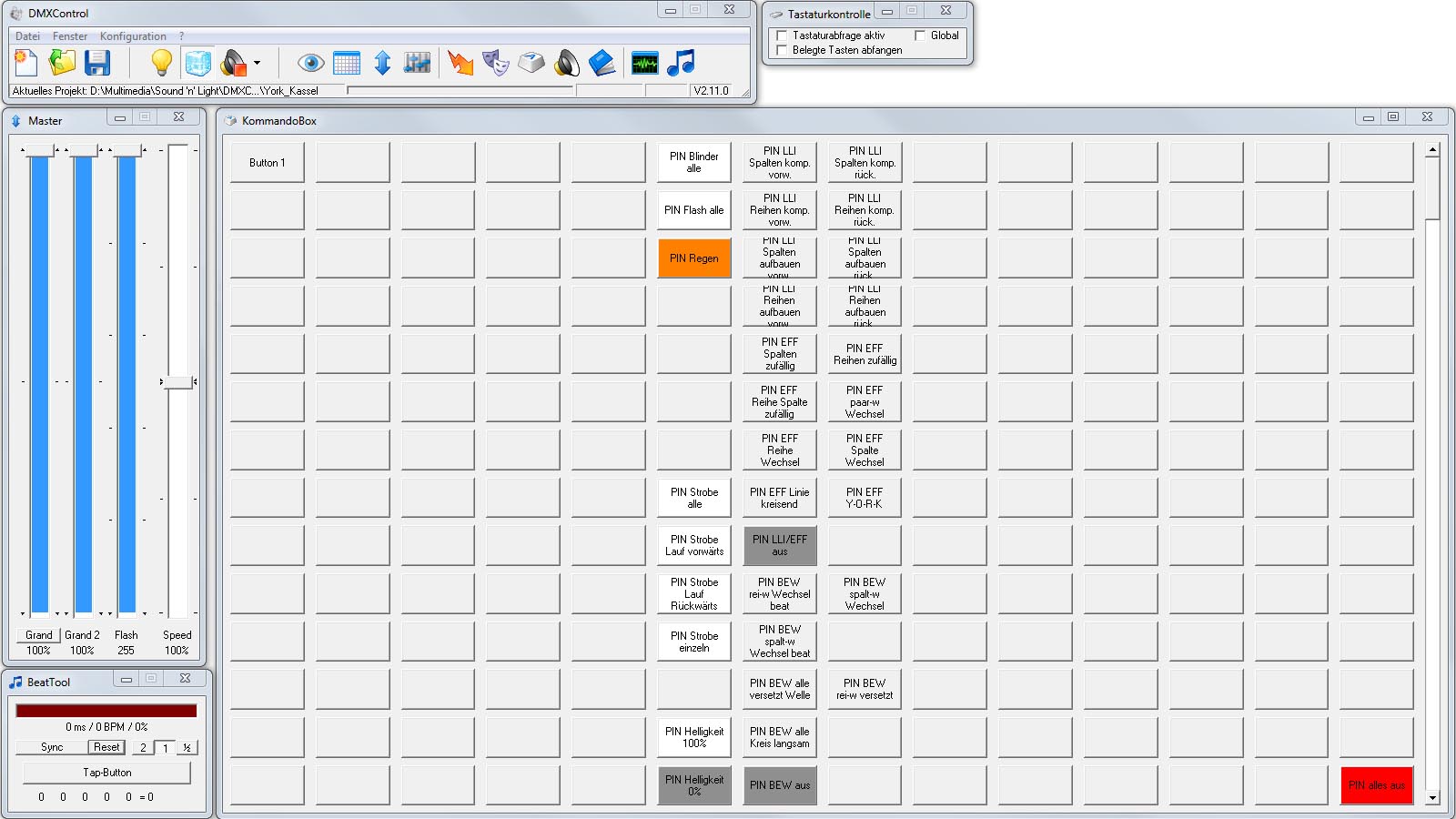Enable the Tastaturabfrage aktiv checkbox
The height and width of the screenshot is (819, 1456).
tap(782, 35)
